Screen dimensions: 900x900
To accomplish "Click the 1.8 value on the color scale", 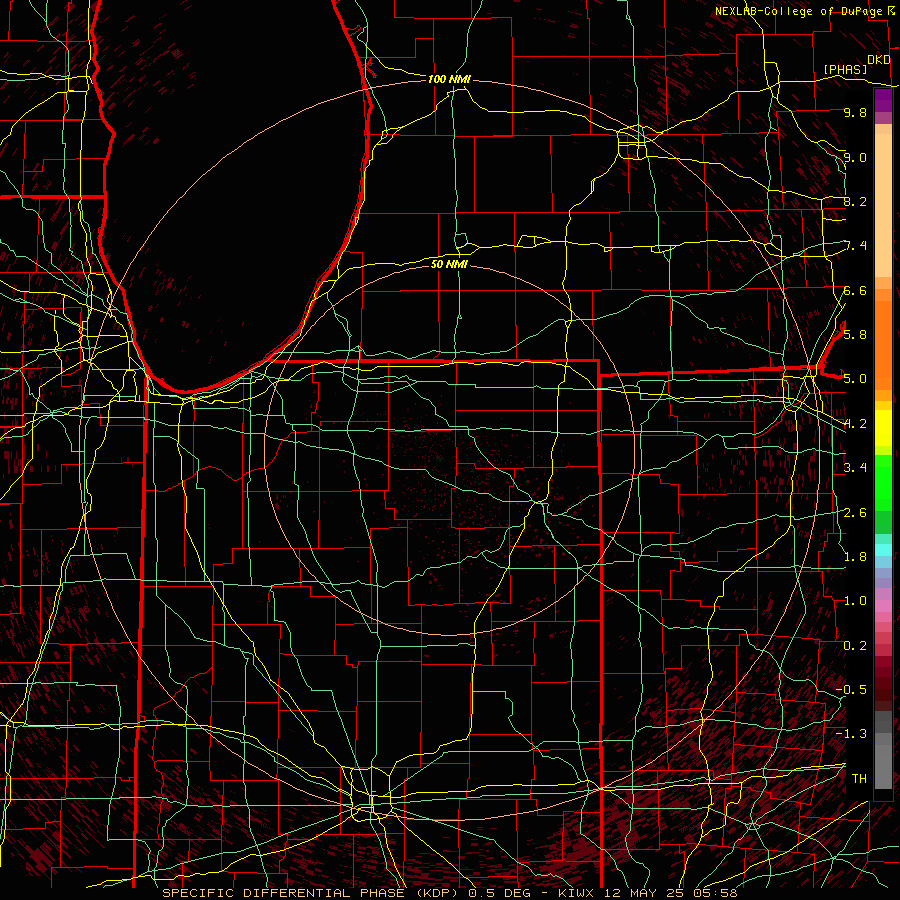I will (x=855, y=557).
